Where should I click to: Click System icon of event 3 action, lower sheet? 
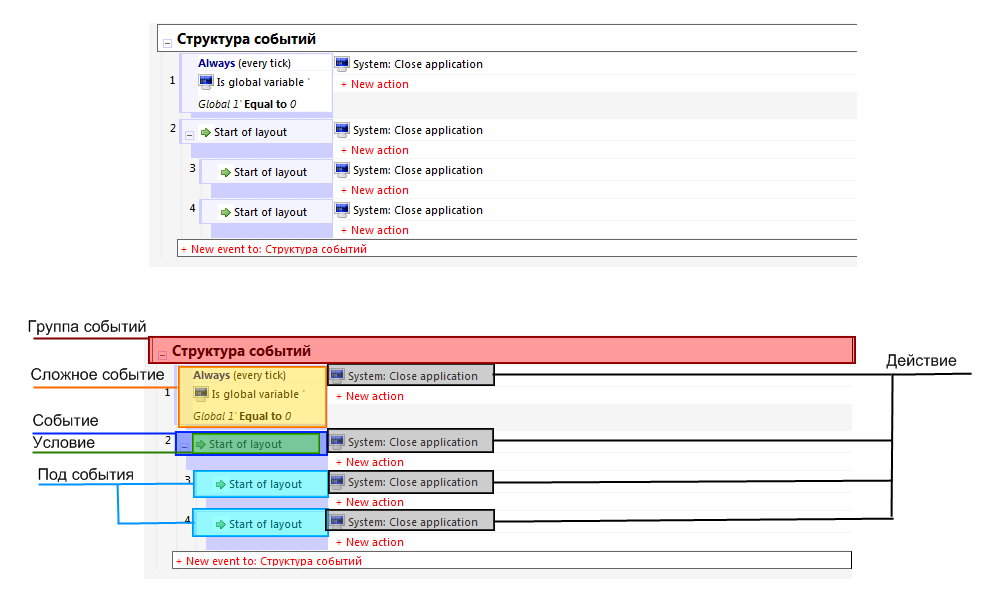pyautogui.click(x=337, y=481)
